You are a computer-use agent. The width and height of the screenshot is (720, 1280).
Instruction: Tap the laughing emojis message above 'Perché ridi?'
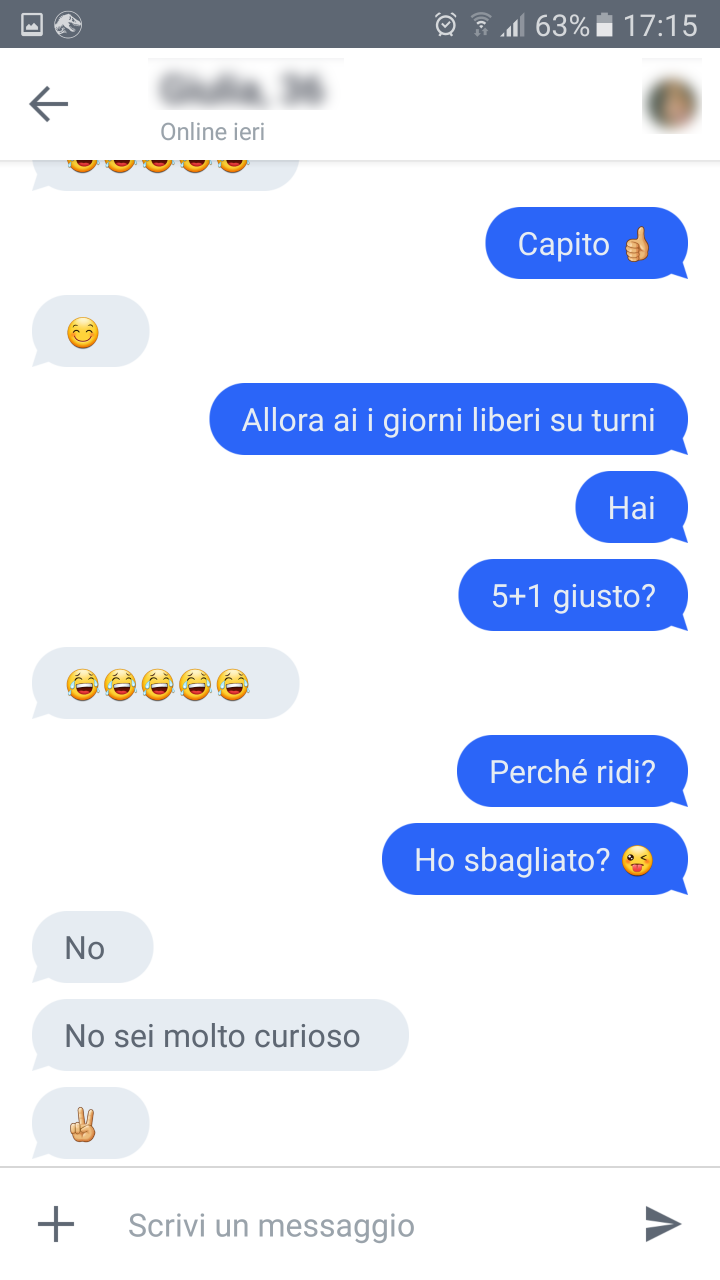165,683
